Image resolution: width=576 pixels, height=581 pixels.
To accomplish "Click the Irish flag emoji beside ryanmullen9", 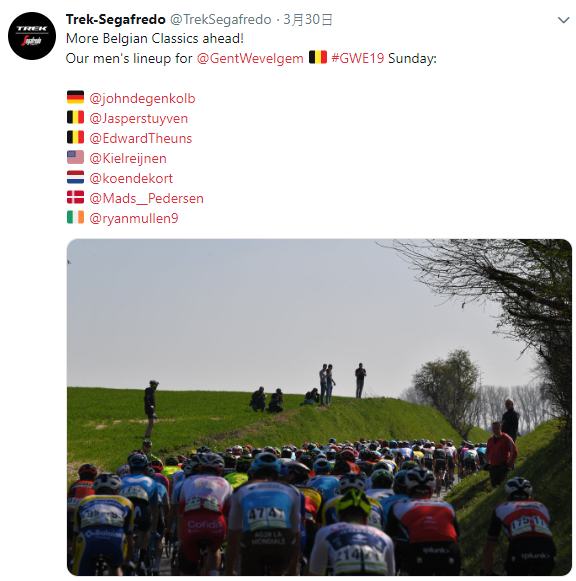I will pyautogui.click(x=76, y=218).
